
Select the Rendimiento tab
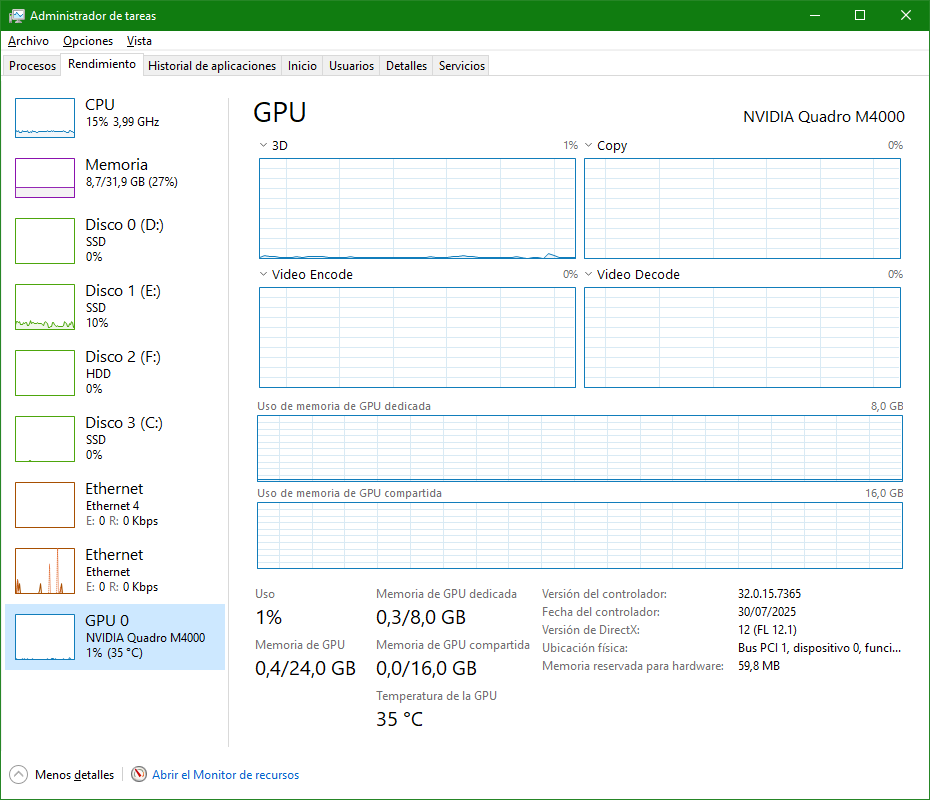point(102,64)
